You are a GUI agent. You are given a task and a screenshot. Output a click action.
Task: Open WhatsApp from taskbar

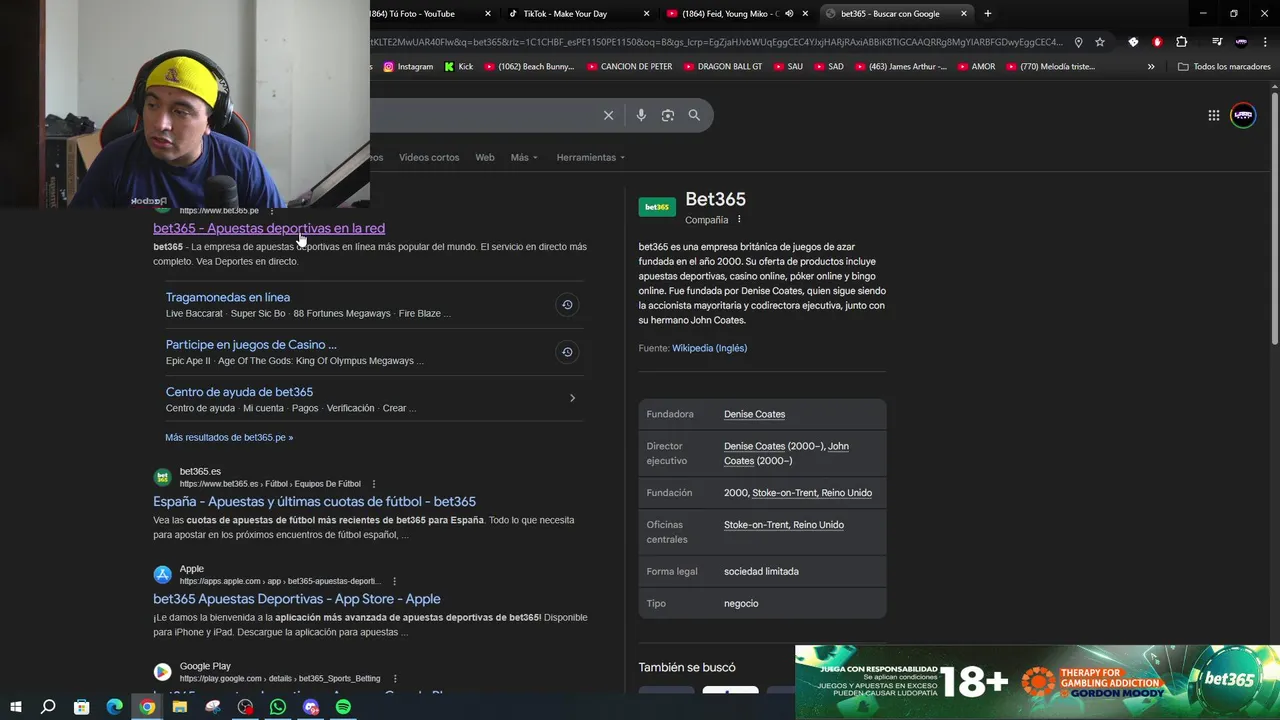coord(278,707)
